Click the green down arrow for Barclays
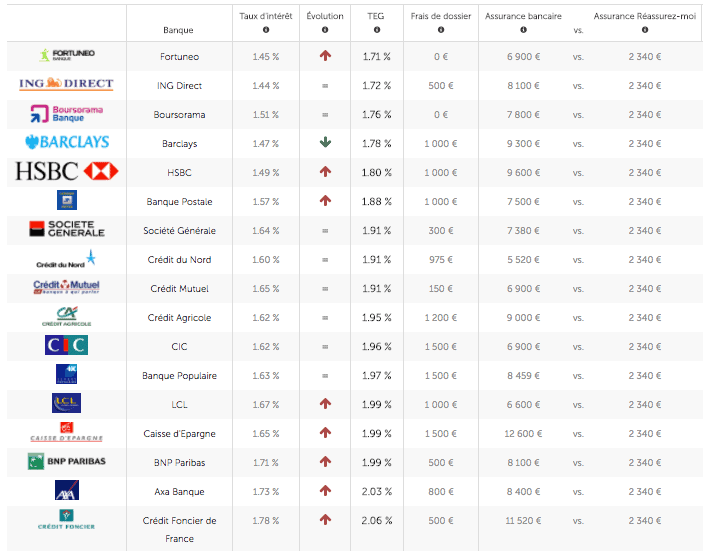Screen dimensions: 703x551 [x=325, y=143]
